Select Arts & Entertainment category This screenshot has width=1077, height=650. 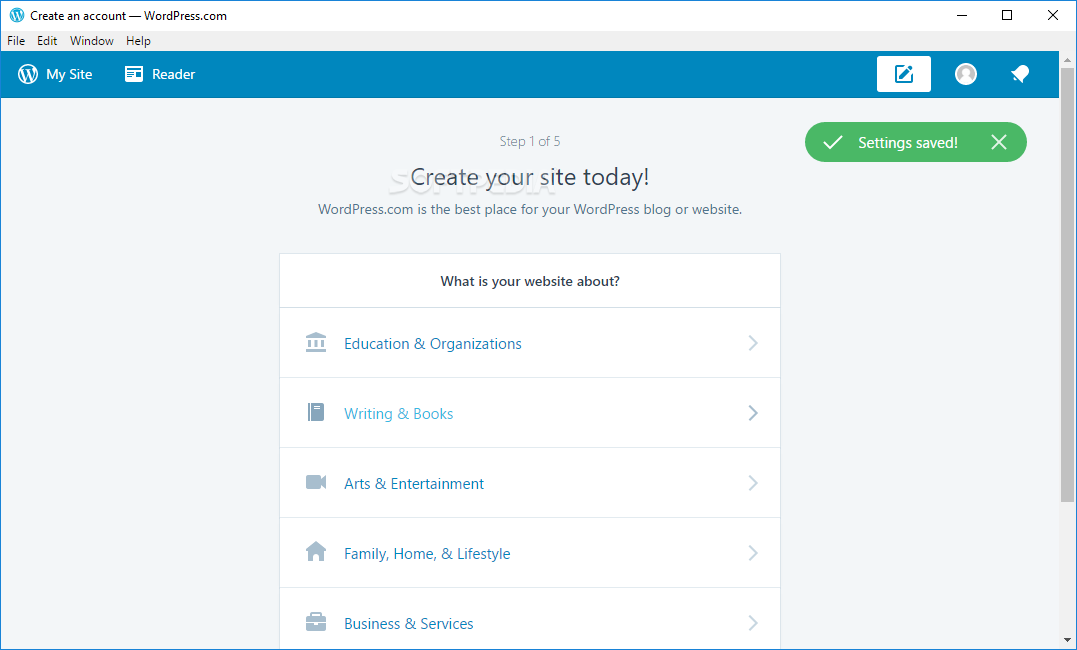[530, 483]
